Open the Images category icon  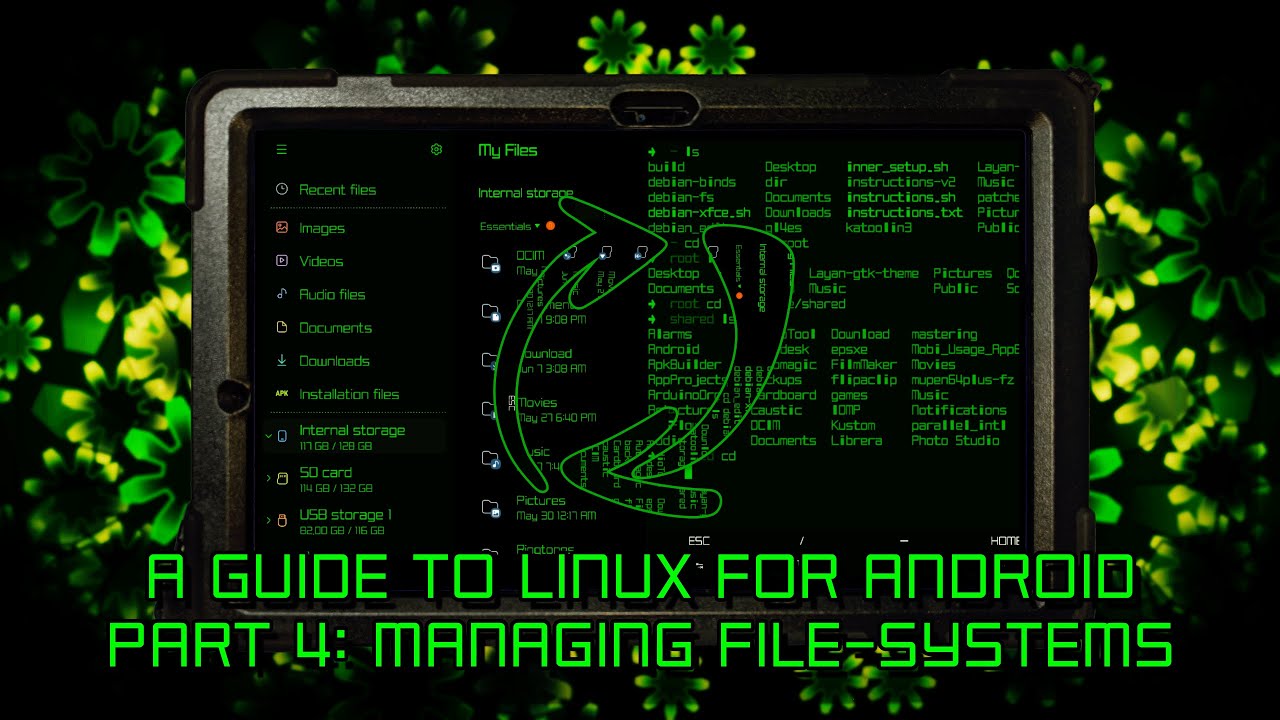pos(282,228)
